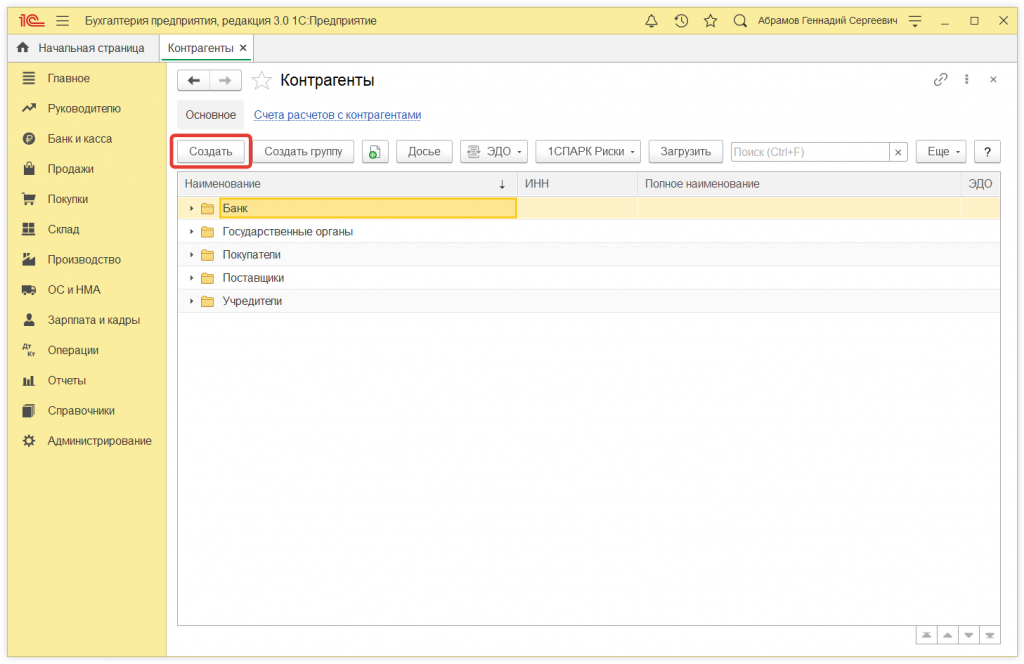Viewport: 1024px width, 664px height.
Task: Open the hamburger main menu icon
Action: (63, 21)
